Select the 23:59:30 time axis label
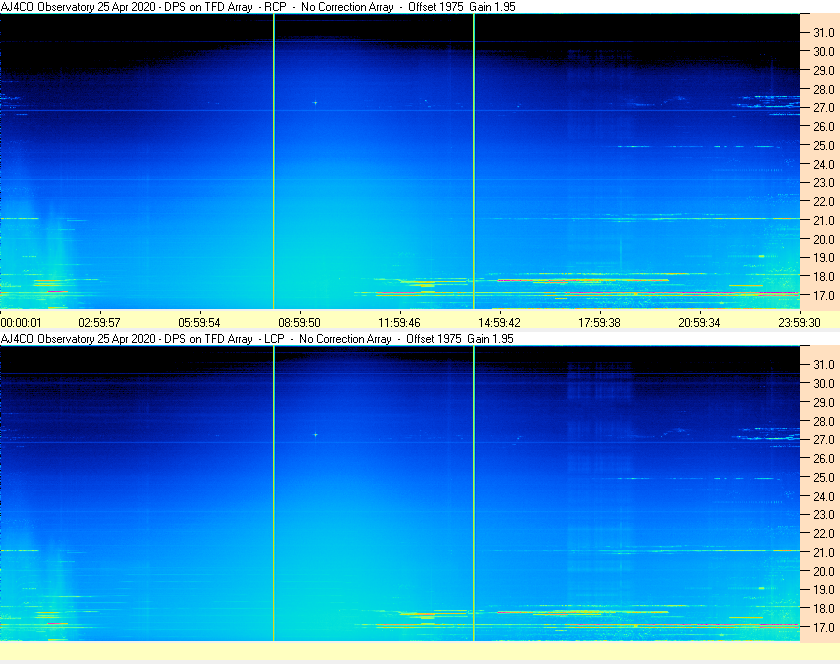 (x=799, y=323)
